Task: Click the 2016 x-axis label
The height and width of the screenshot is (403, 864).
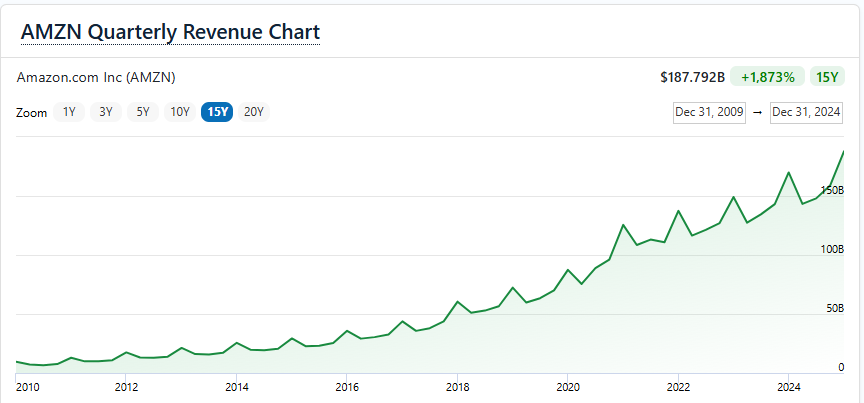Action: 346,387
